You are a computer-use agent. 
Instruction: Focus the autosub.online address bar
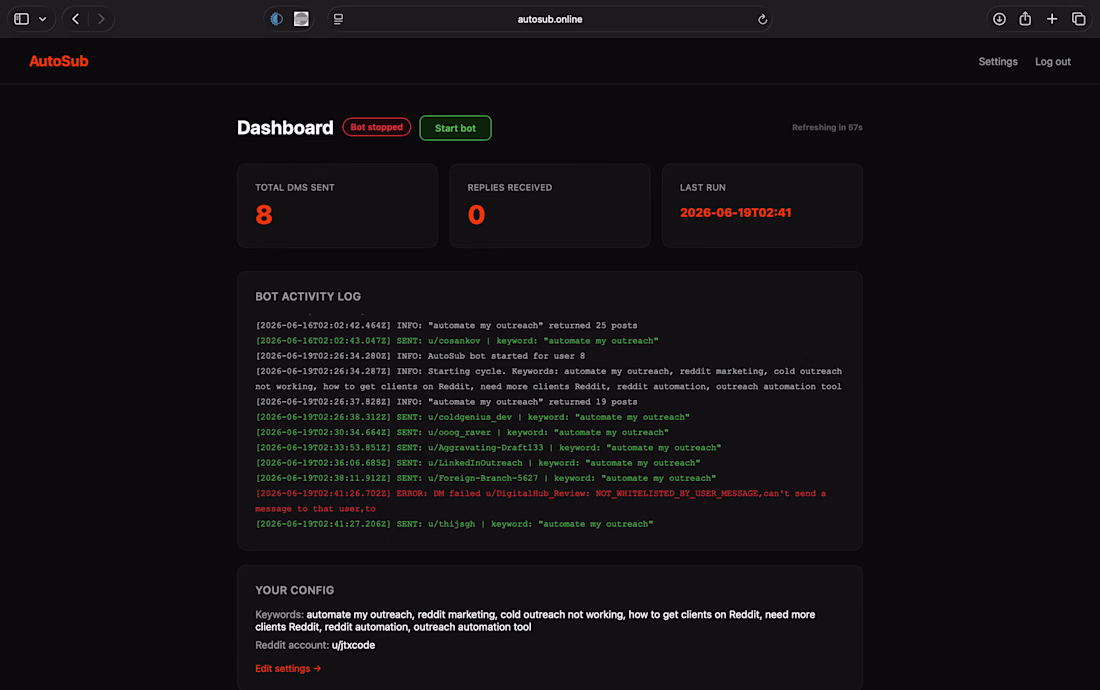click(550, 19)
